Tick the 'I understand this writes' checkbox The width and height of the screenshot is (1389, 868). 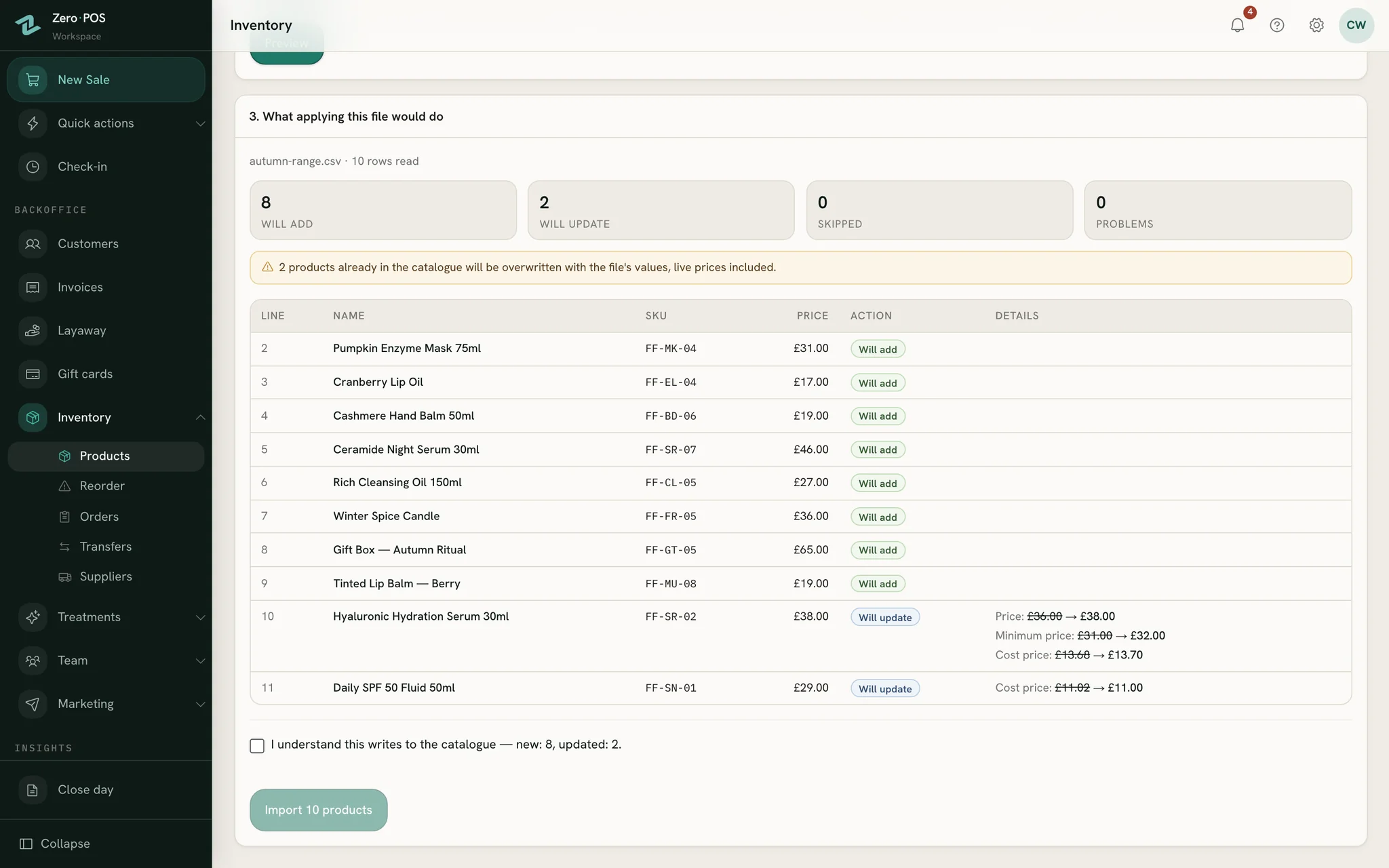[x=257, y=746]
